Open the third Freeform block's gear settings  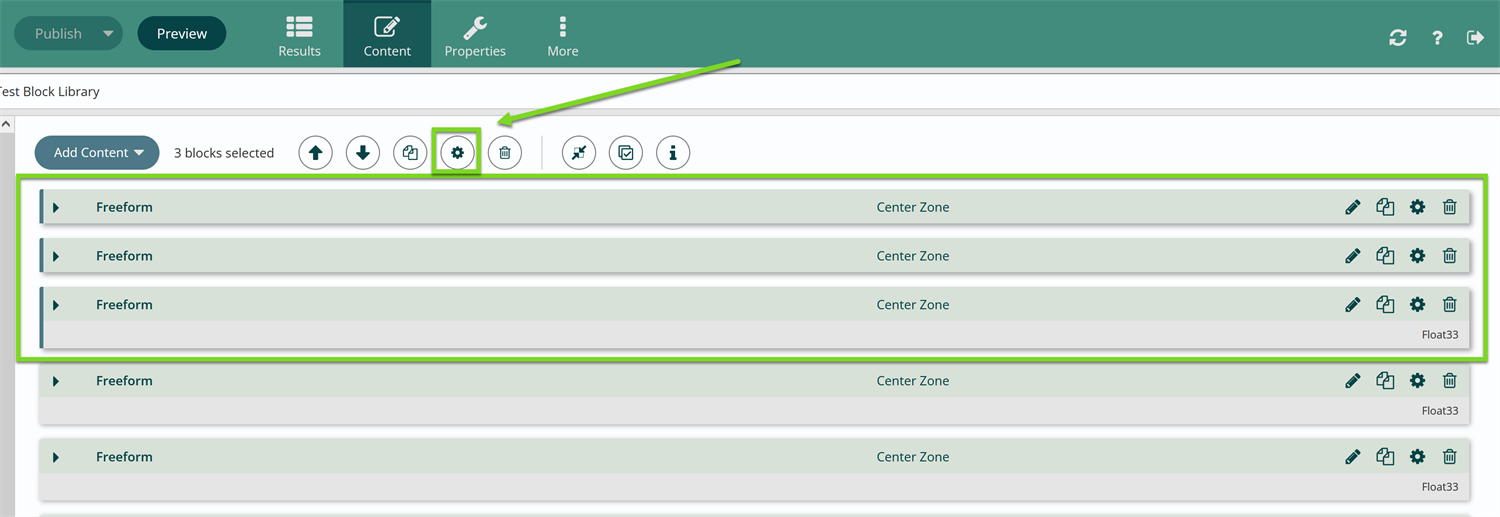[x=1417, y=305]
